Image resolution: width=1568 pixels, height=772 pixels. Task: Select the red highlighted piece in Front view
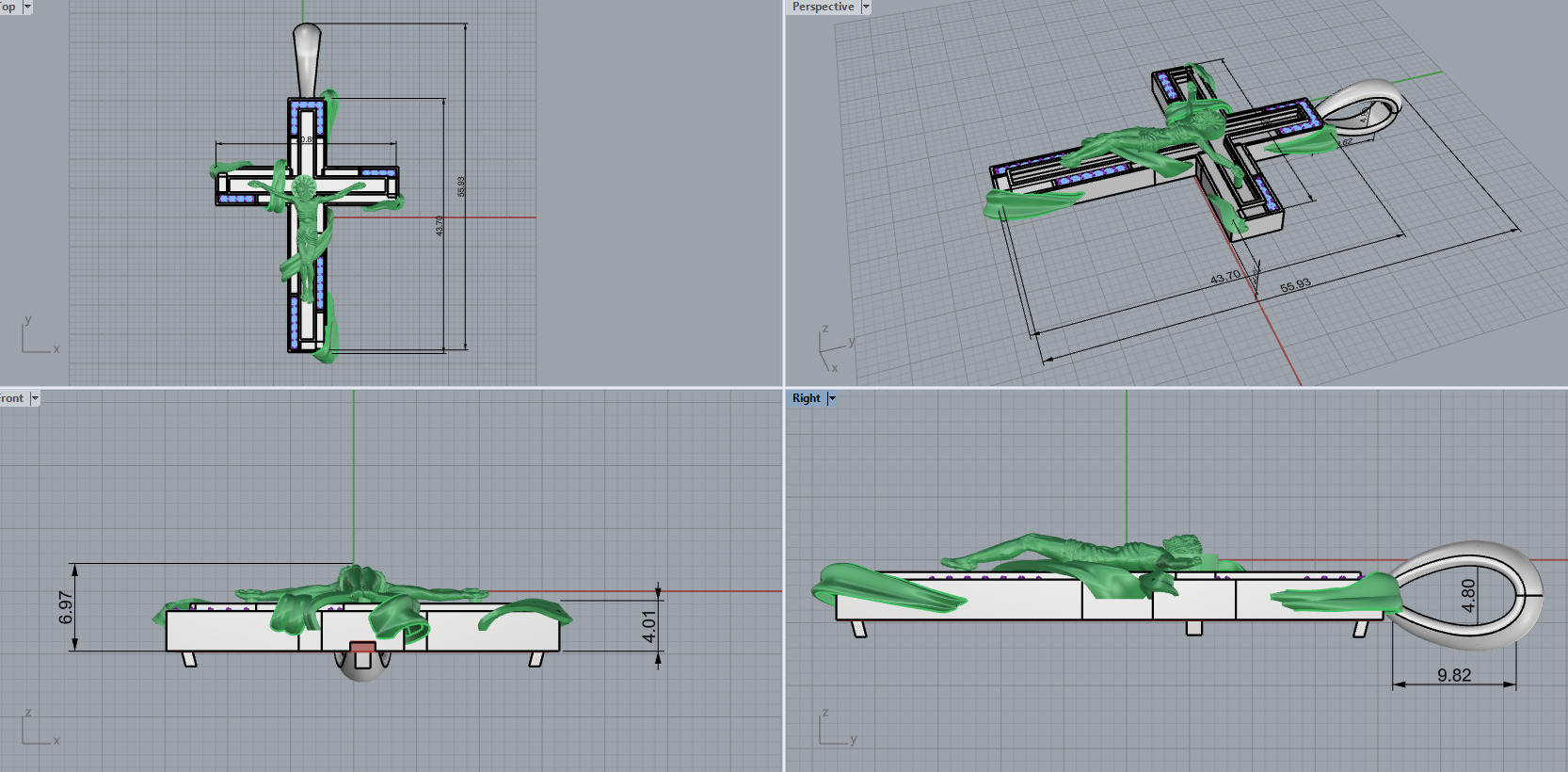[362, 647]
